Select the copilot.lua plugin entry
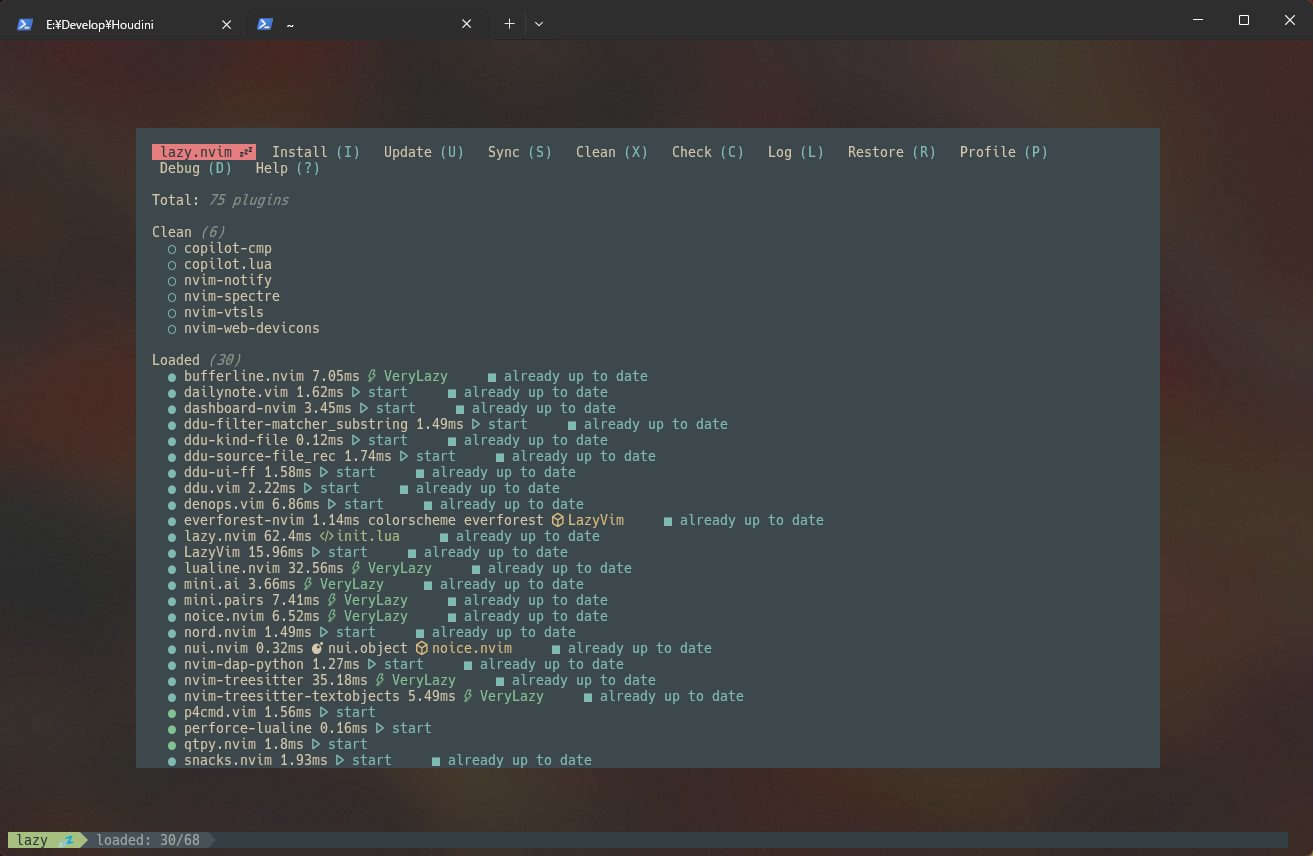 (228, 264)
